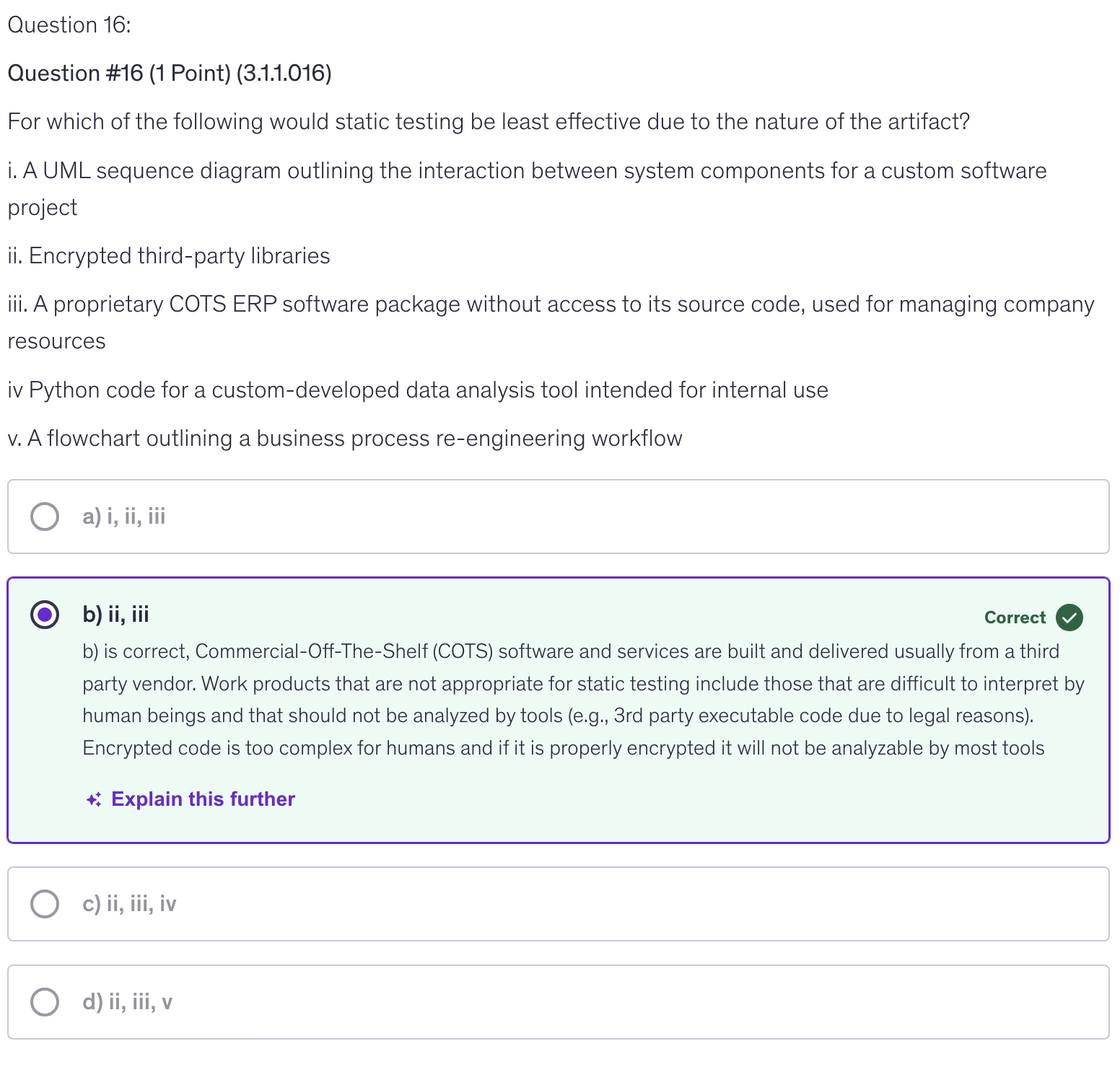
Task: Click the answer label "b) ii, iii"
Action: click(115, 615)
